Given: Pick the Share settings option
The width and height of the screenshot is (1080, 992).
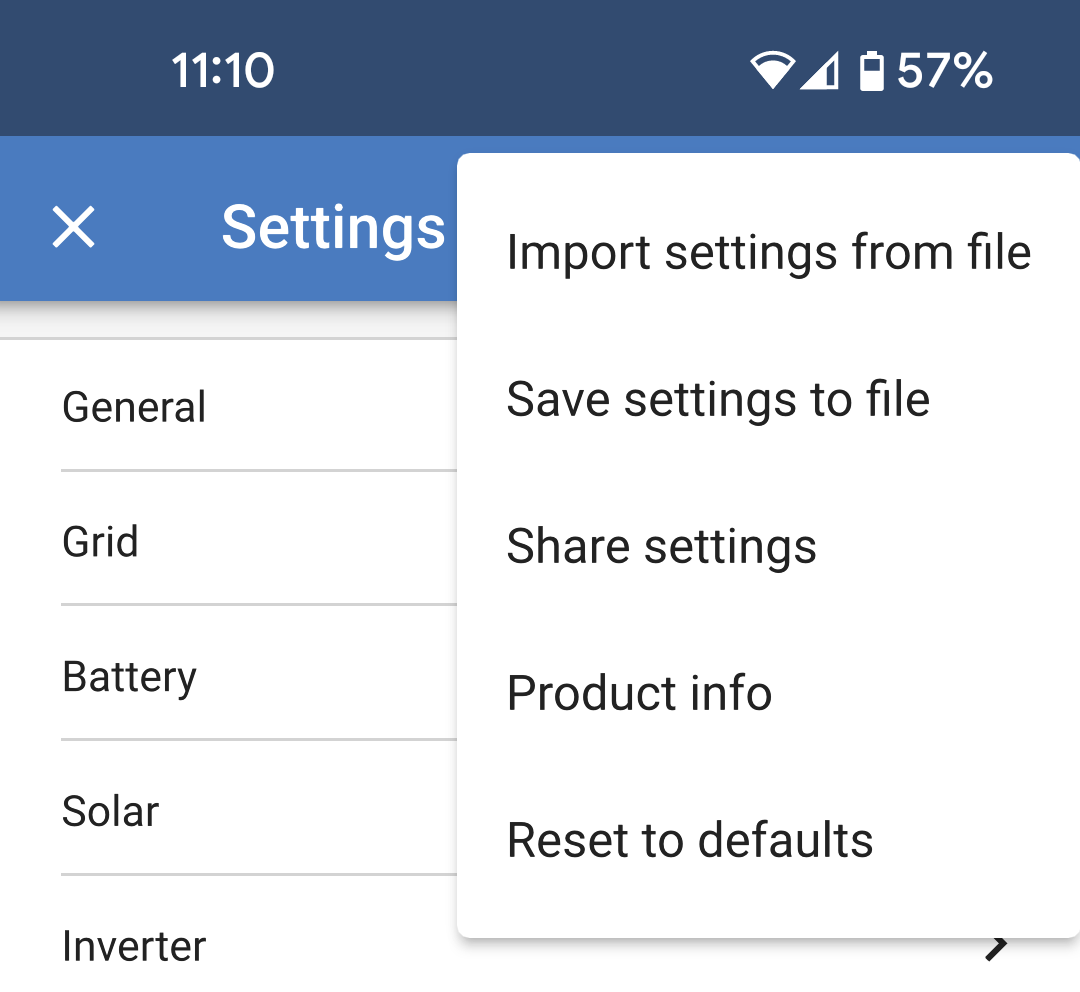Looking at the screenshot, I should (x=661, y=546).
